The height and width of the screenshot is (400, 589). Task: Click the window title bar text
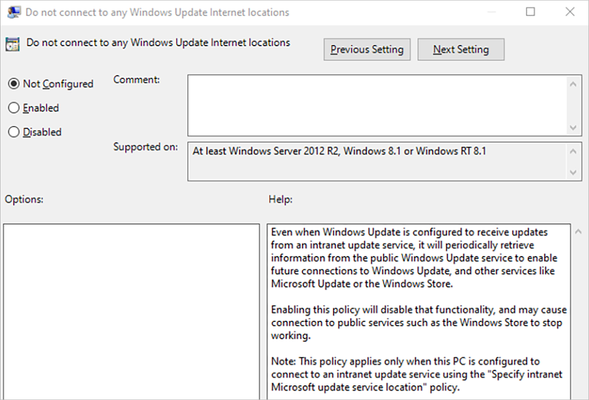[157, 12]
